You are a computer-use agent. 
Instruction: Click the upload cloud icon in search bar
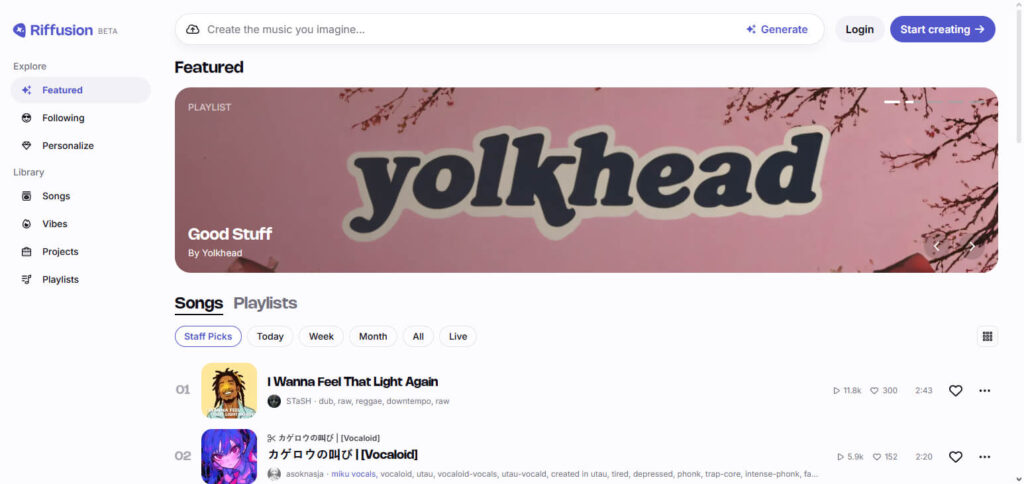click(193, 29)
